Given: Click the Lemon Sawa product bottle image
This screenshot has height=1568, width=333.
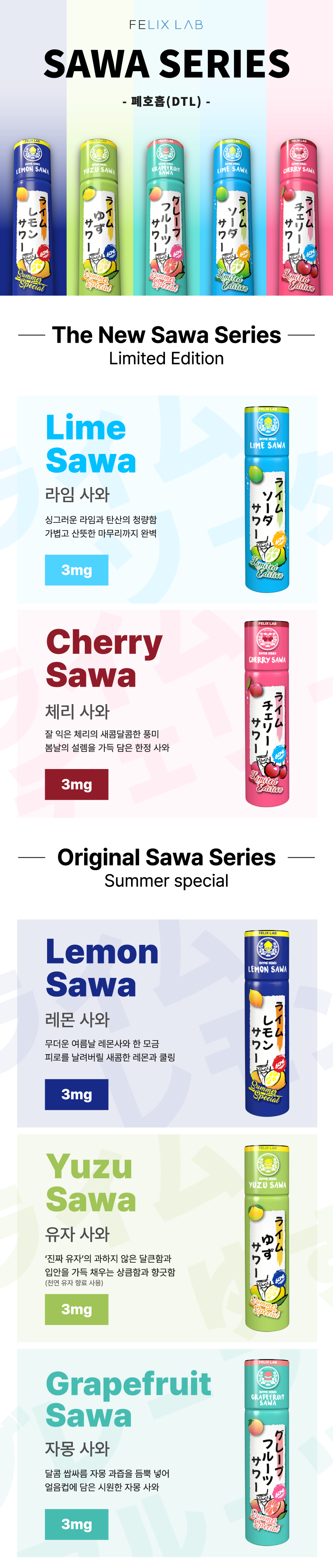Looking at the screenshot, I should tap(267, 1023).
